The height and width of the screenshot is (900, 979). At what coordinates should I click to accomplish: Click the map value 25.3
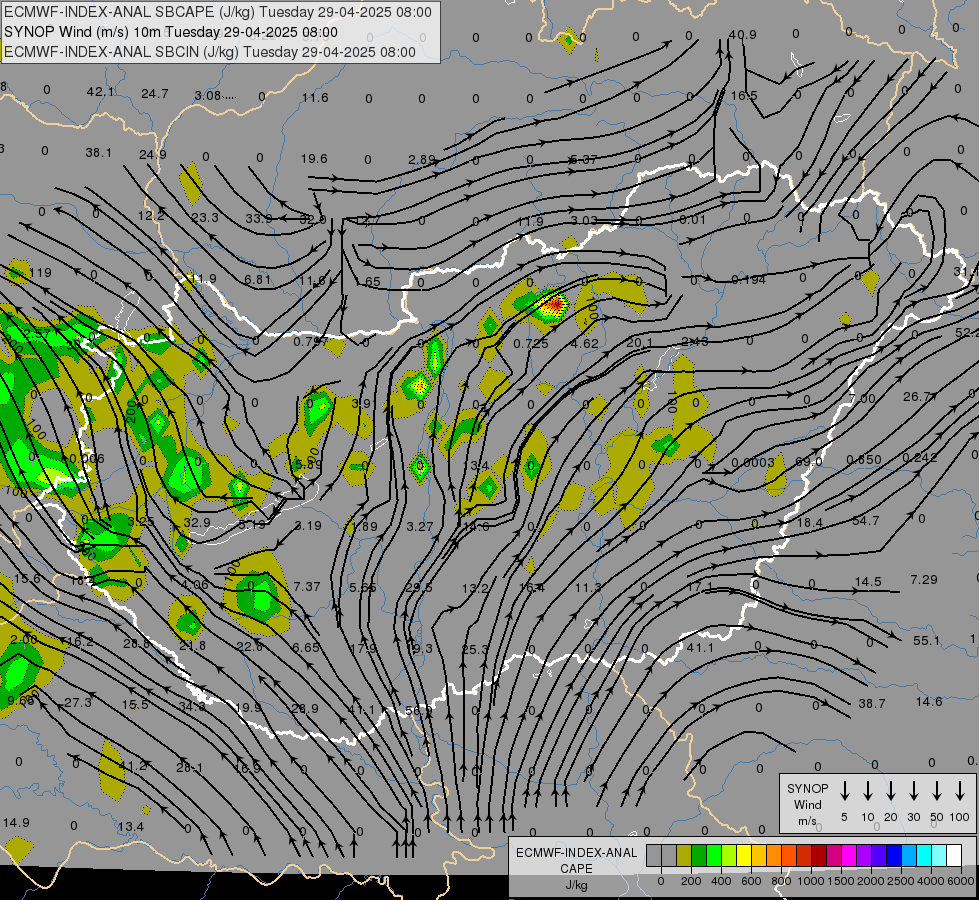(475, 650)
